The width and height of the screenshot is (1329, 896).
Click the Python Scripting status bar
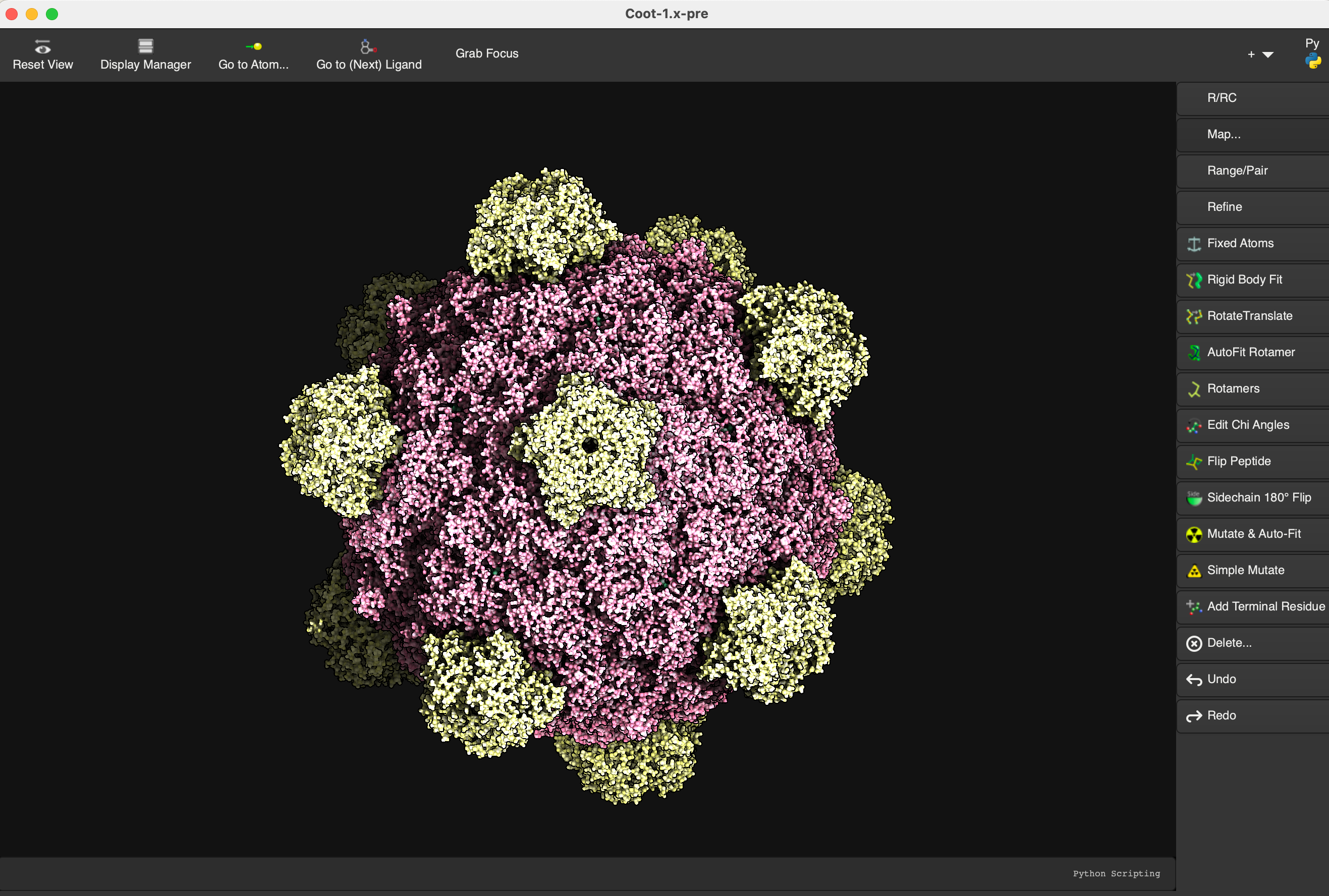[x=1116, y=873]
